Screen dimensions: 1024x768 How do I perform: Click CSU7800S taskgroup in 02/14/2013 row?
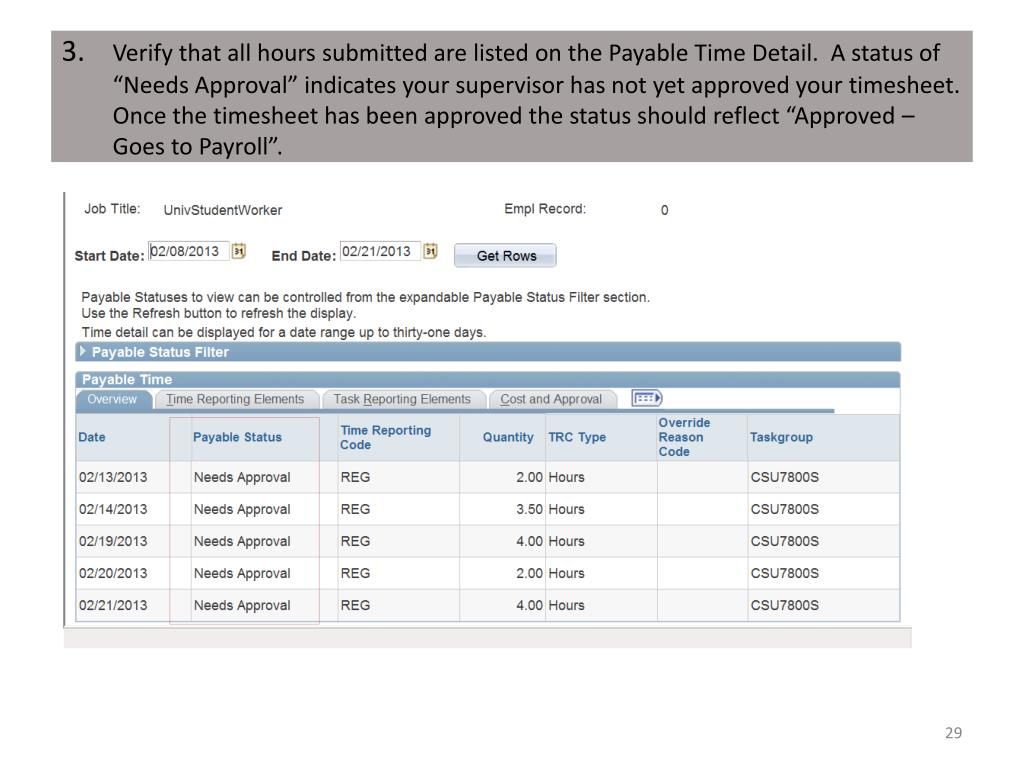pyautogui.click(x=784, y=509)
